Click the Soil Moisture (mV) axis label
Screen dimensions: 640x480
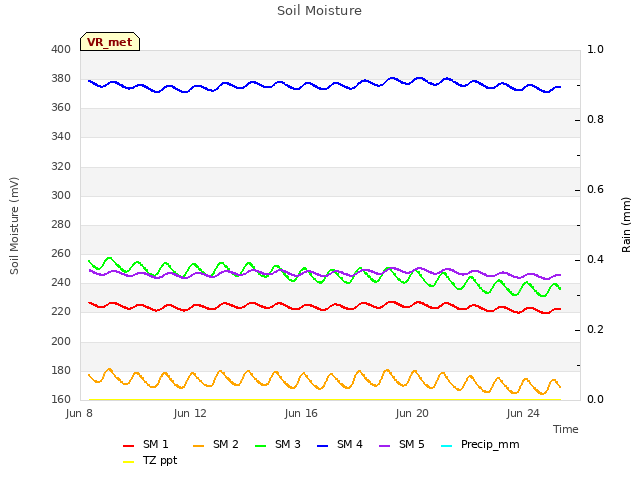pos(14,226)
